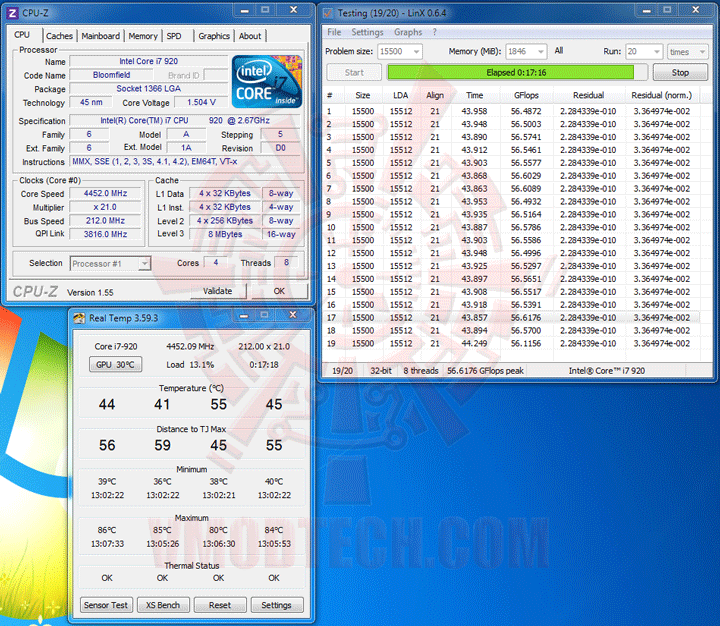
Task: Switch to the Caches tab in CPU-Z
Action: 59,36
